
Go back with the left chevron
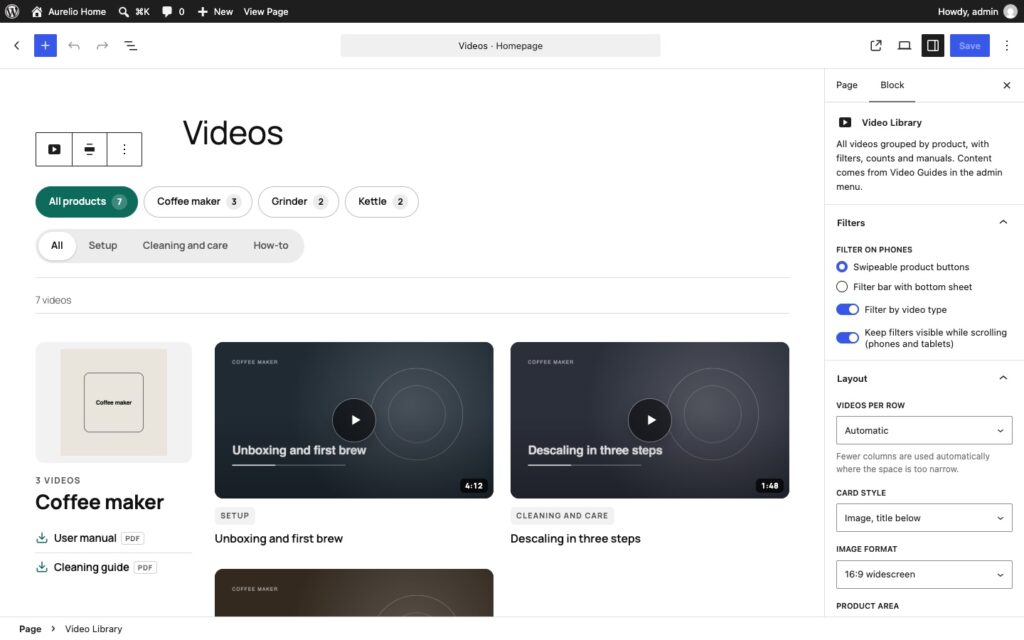click(17, 46)
